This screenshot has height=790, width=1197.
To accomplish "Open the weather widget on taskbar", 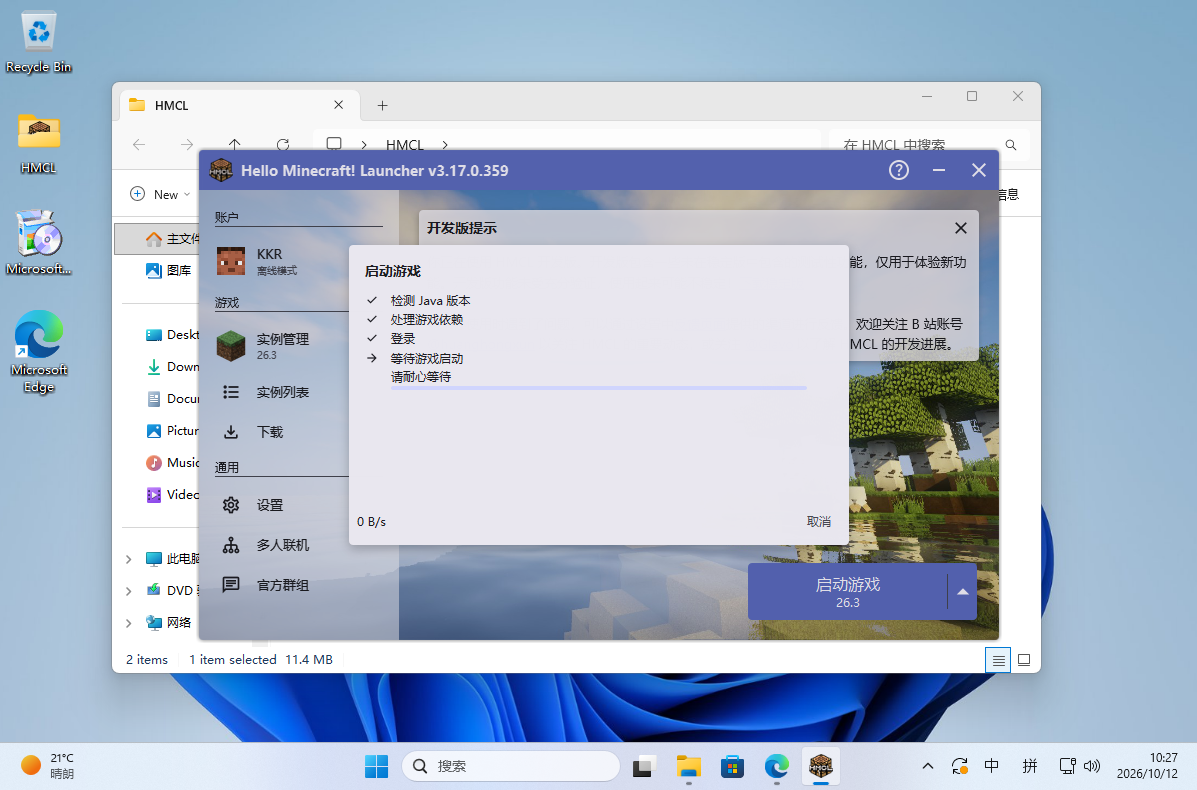I will (47, 766).
